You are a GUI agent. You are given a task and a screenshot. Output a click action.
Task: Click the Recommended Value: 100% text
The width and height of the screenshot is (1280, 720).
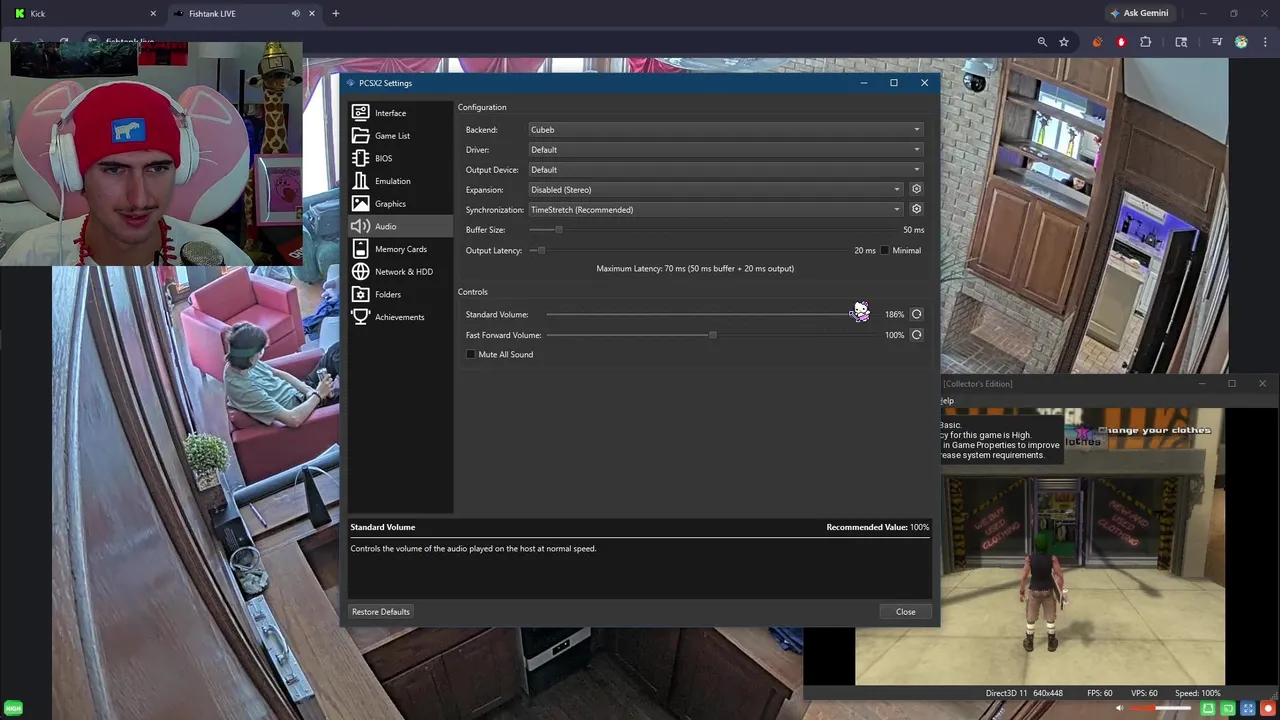tap(878, 527)
